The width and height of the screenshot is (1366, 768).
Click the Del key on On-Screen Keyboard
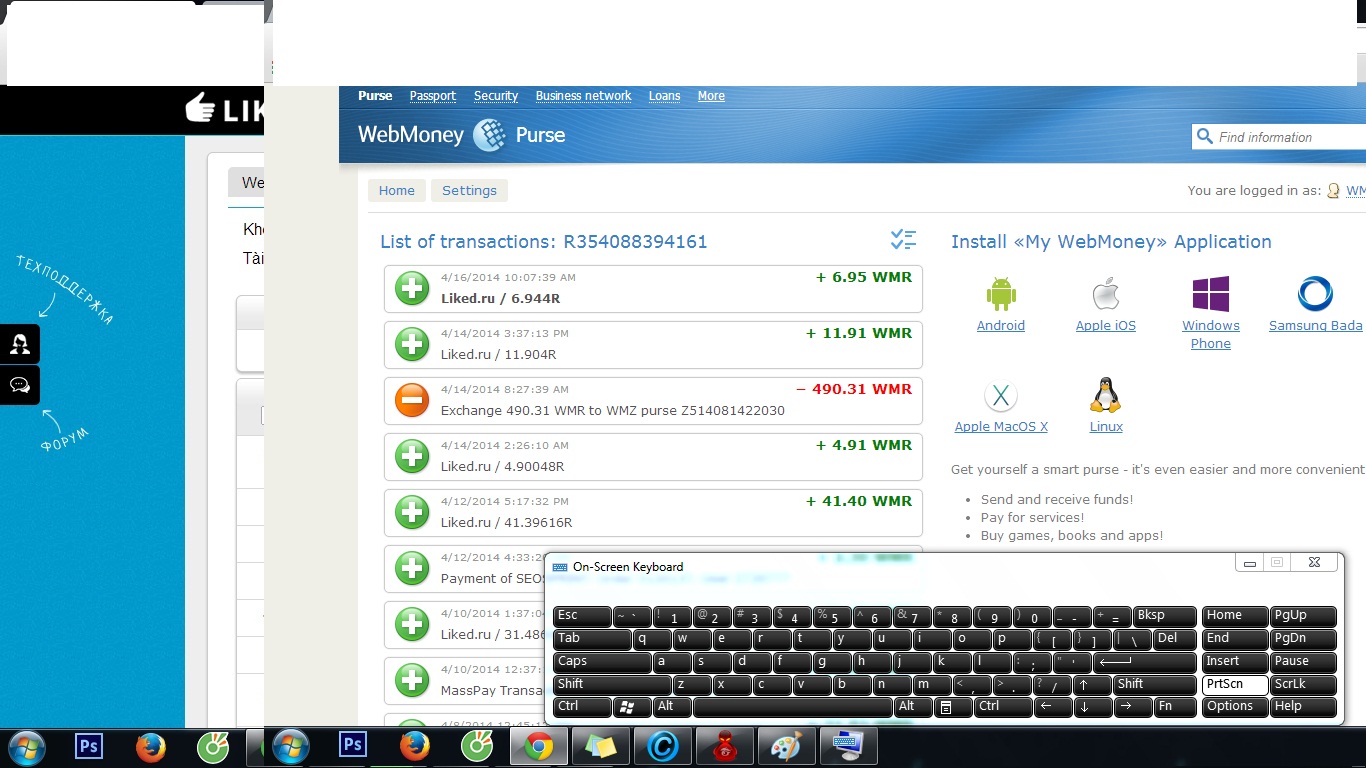point(1175,639)
